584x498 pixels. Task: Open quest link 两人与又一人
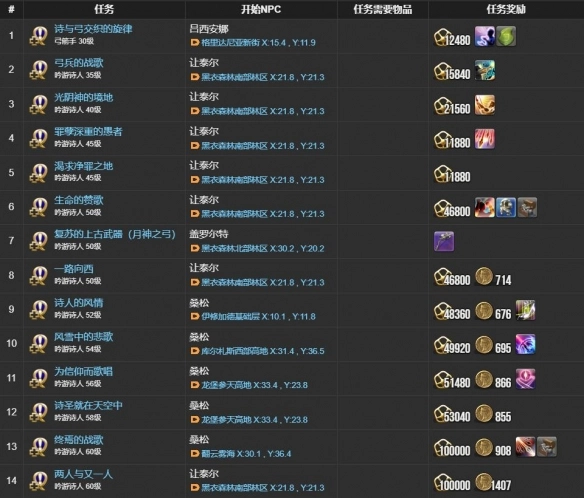(83, 474)
